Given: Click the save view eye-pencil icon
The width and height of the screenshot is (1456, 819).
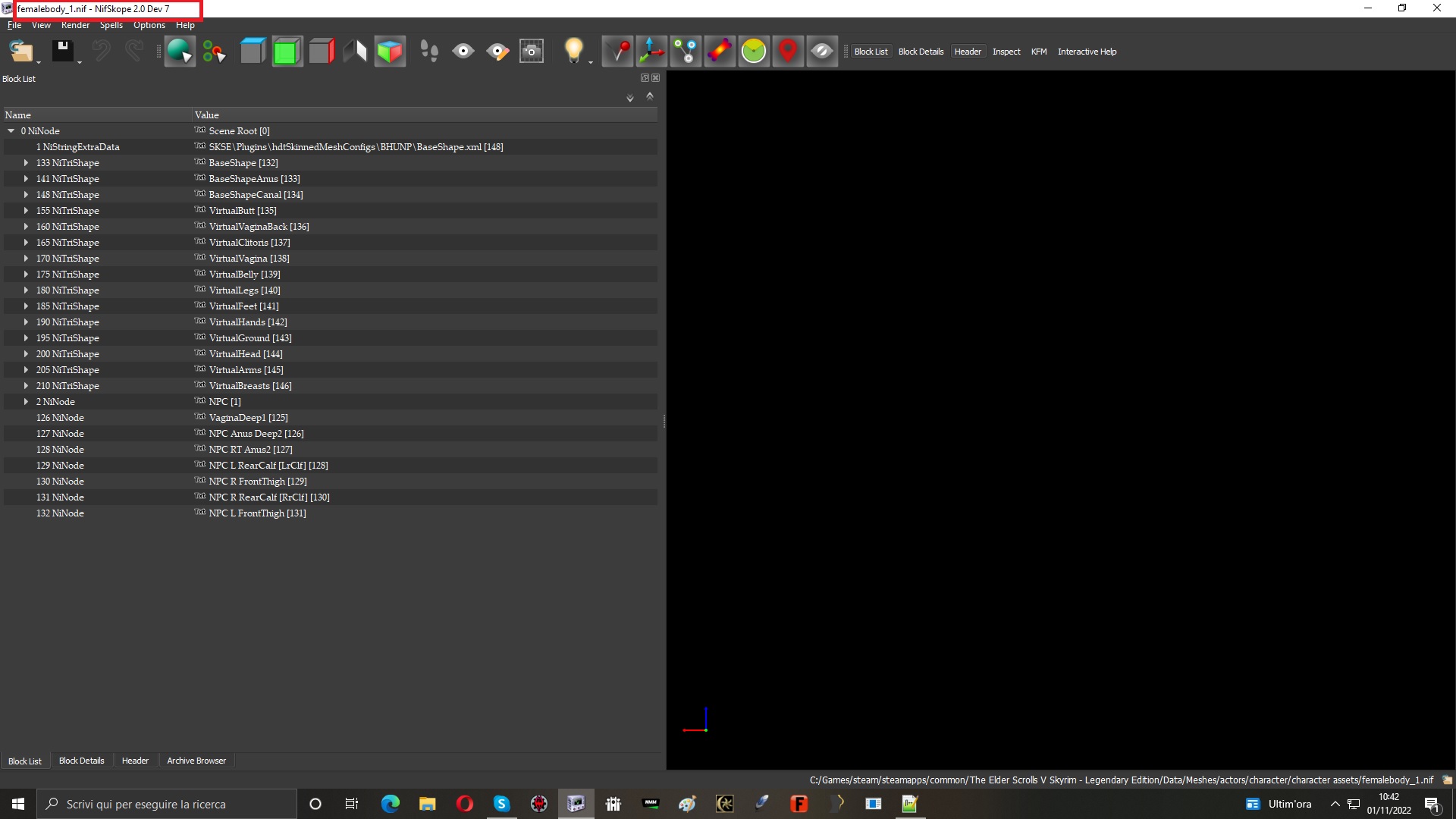Looking at the screenshot, I should point(497,52).
